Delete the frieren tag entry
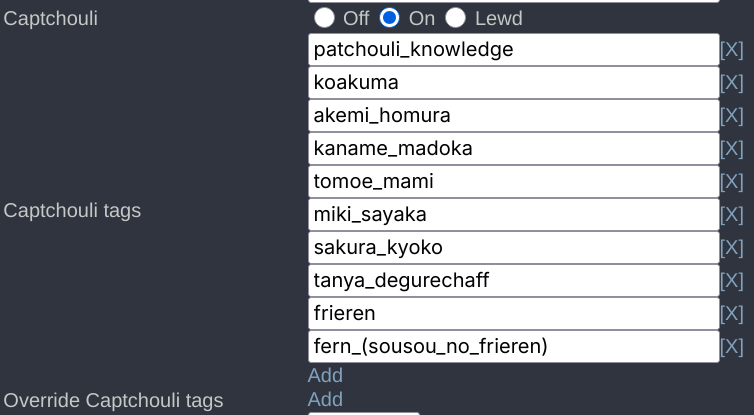The image size is (754, 415). (731, 313)
